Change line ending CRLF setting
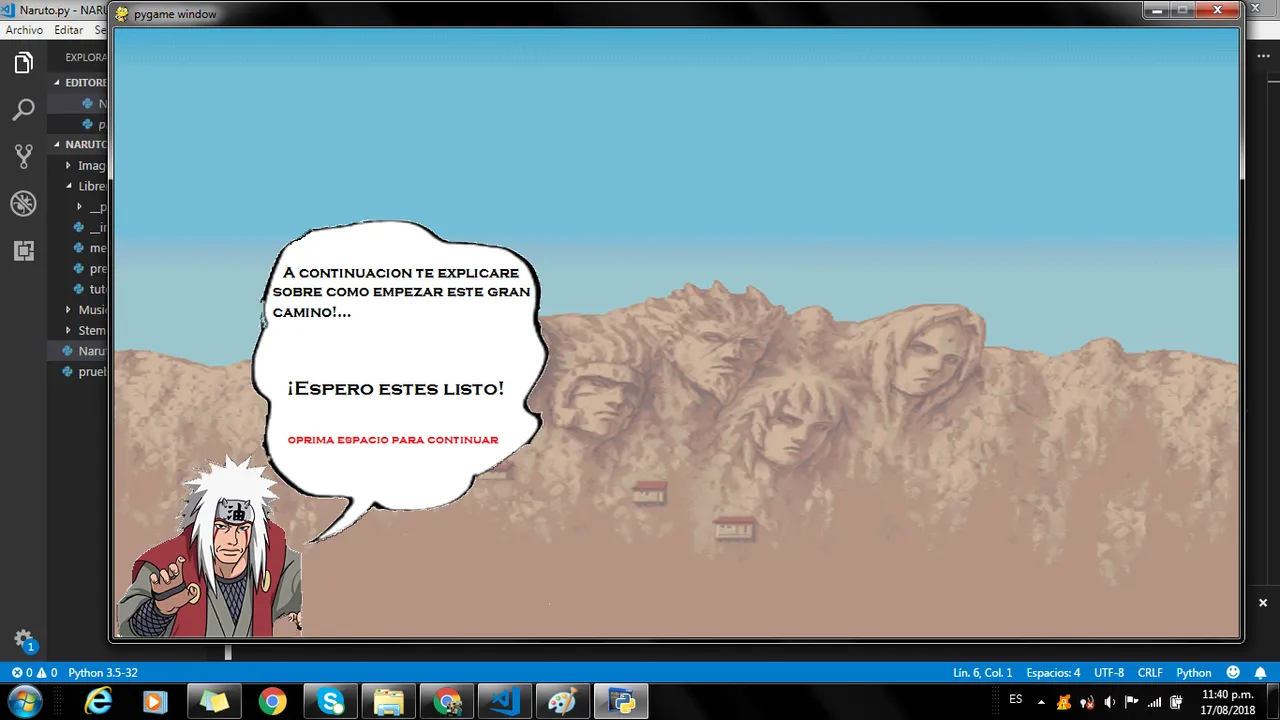 [1150, 673]
